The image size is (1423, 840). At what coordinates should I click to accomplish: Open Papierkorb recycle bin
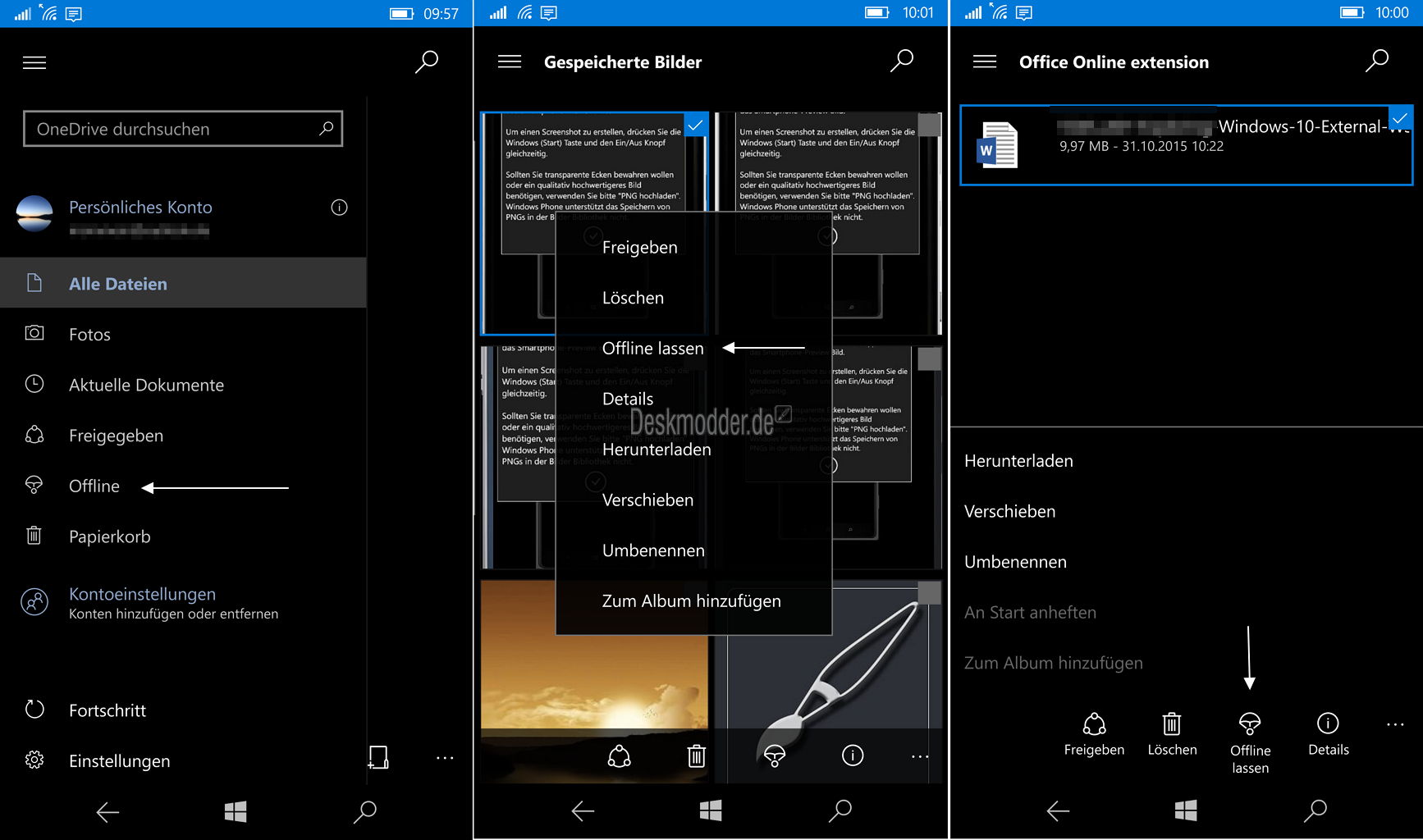coord(183,536)
